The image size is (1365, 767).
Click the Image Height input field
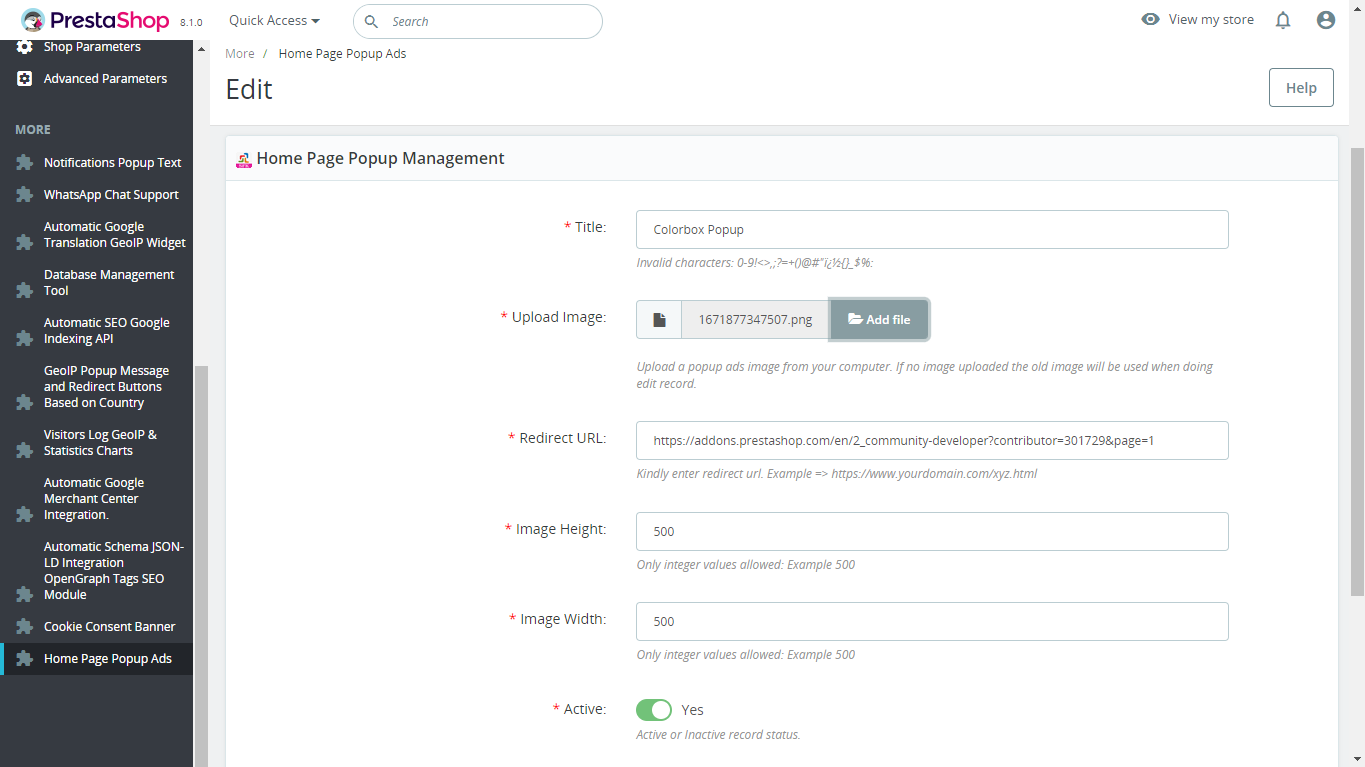pyautogui.click(x=931, y=531)
